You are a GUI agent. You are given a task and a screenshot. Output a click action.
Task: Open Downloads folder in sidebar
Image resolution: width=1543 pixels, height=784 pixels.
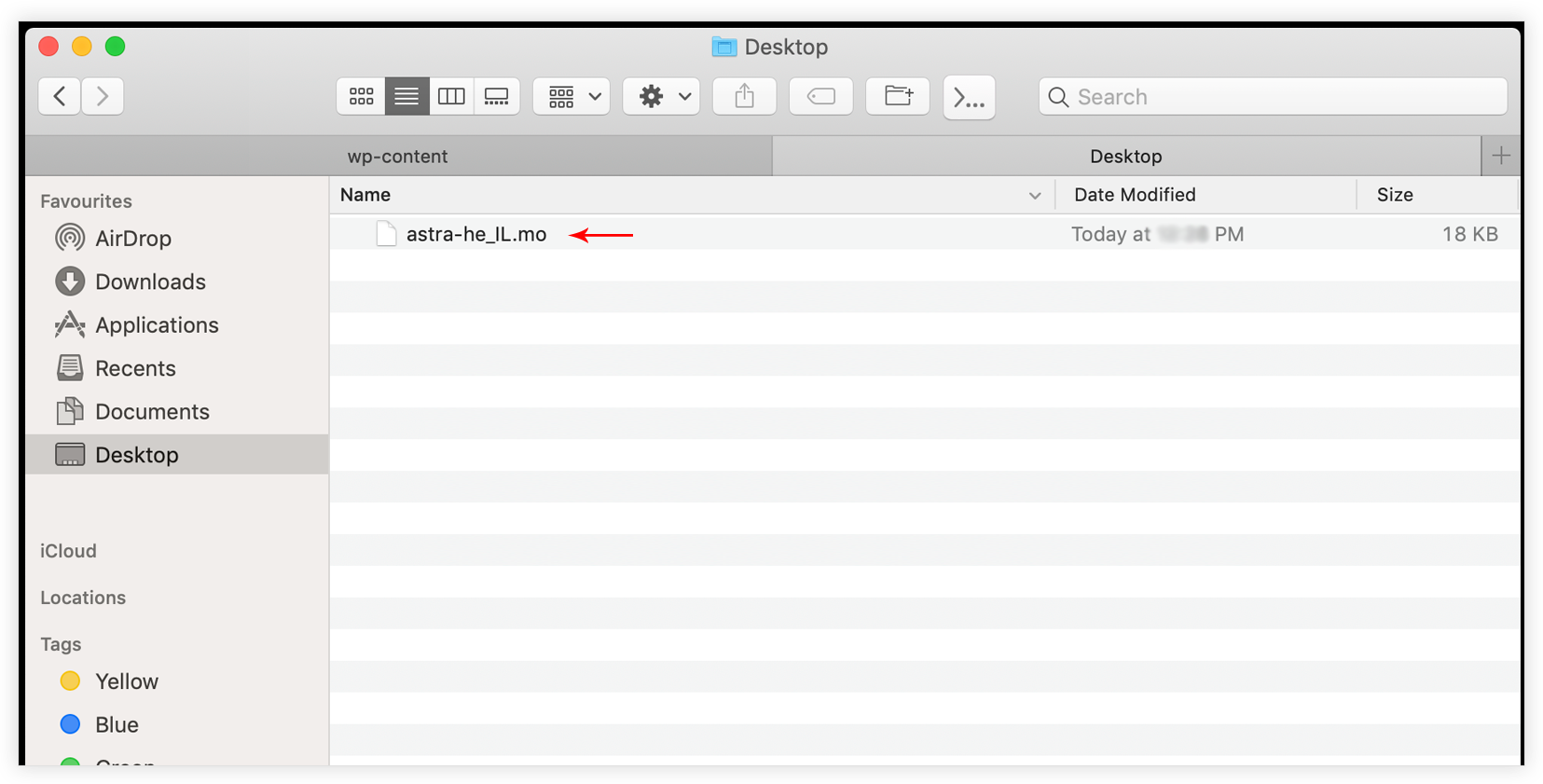(149, 282)
